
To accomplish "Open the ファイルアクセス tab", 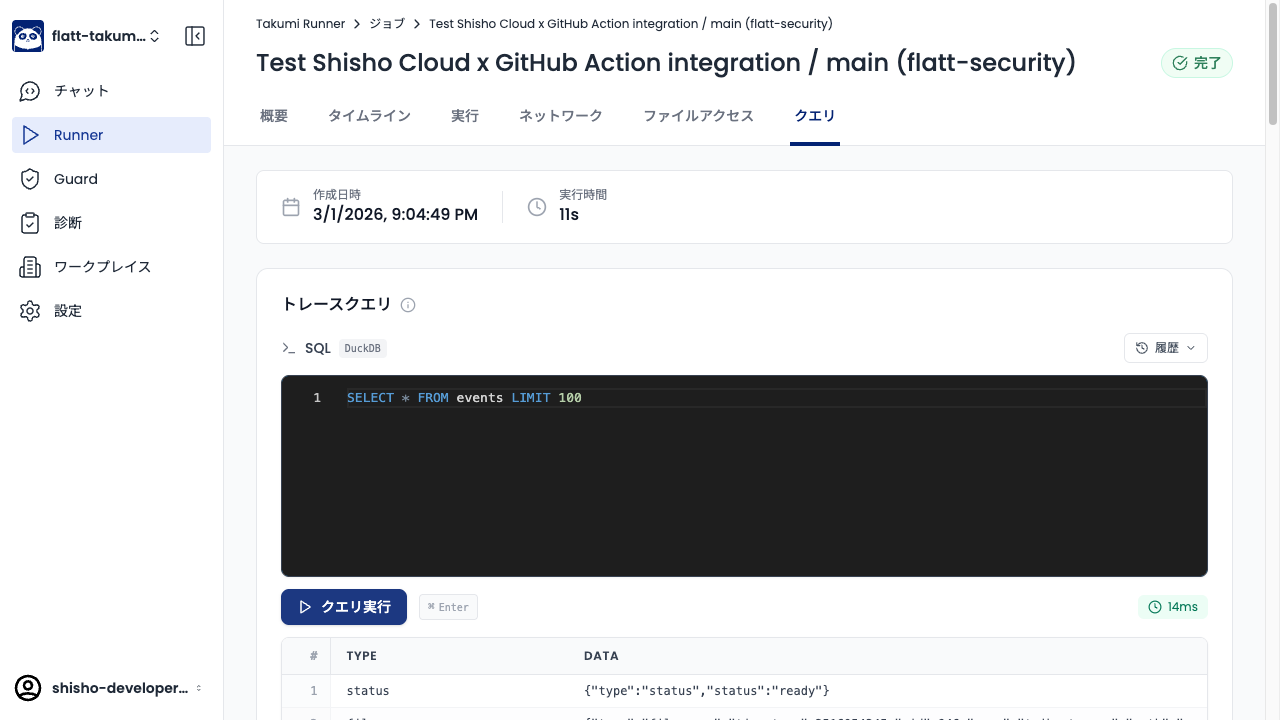I will 698,116.
